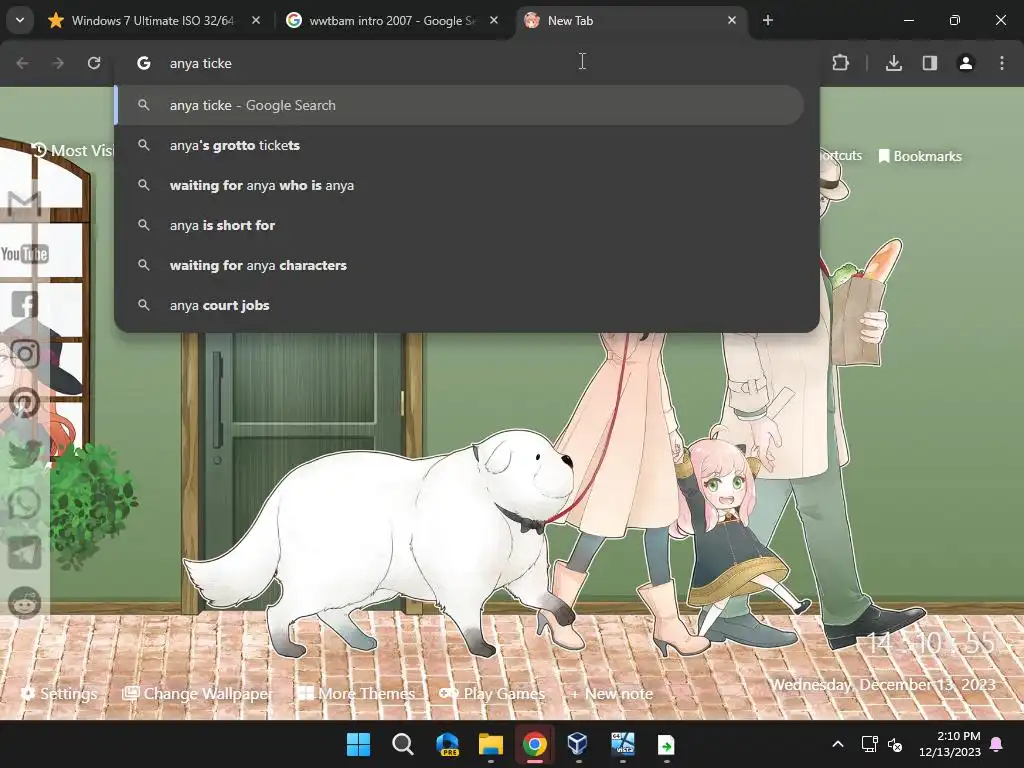Launch Microsoft Edge PRE from taskbar
Screen dimensions: 1024x768
coord(447,744)
